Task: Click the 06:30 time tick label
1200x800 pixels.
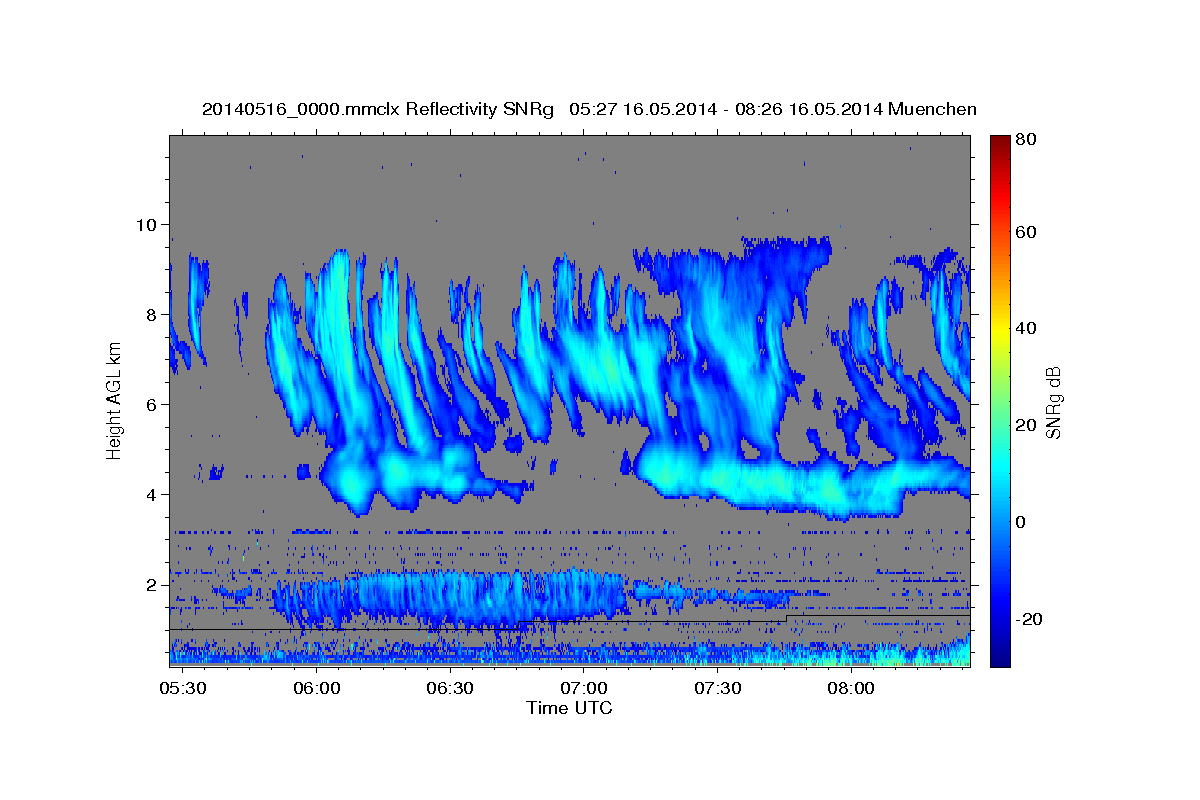Action: [451, 689]
